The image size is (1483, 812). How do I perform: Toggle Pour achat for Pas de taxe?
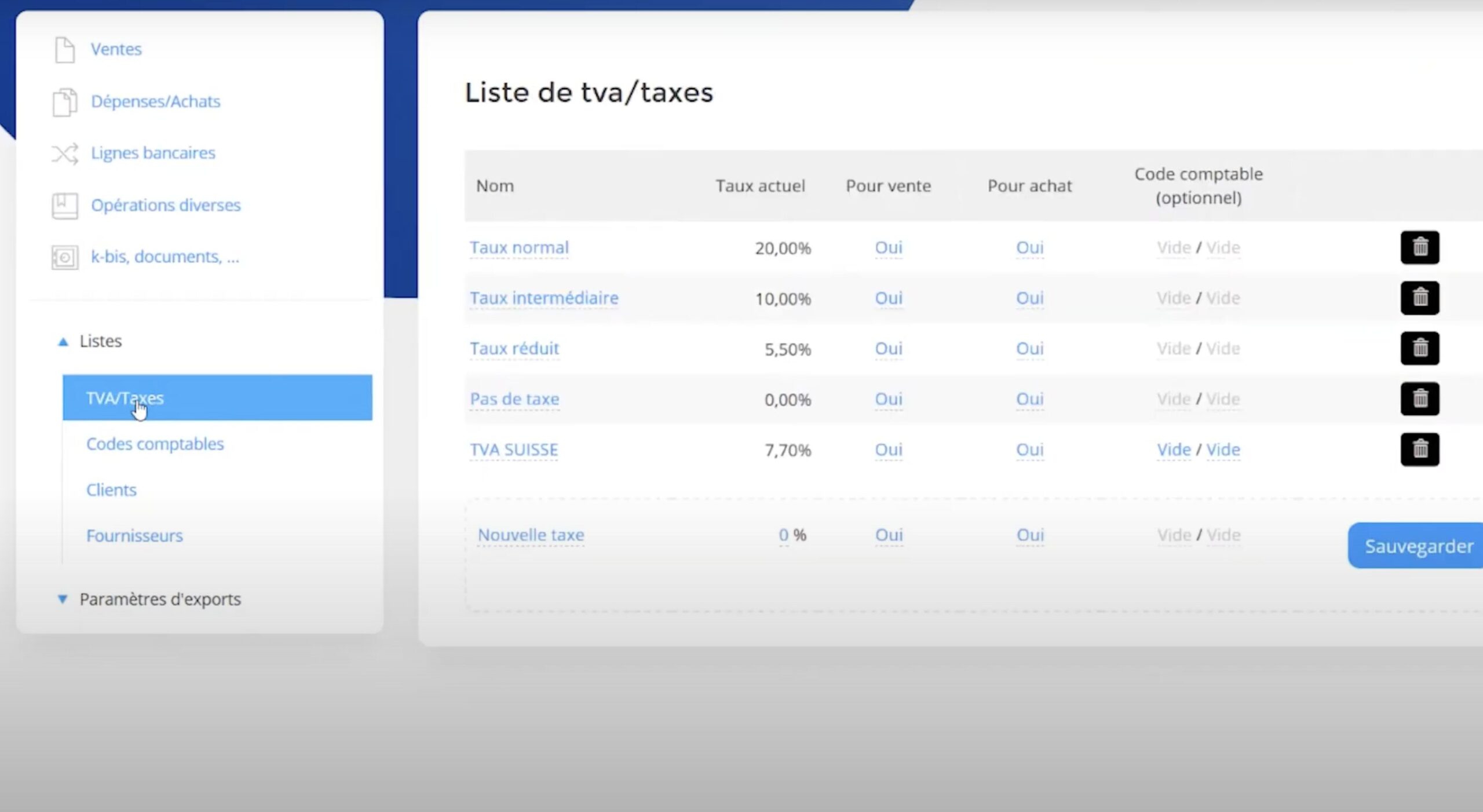tap(1030, 399)
